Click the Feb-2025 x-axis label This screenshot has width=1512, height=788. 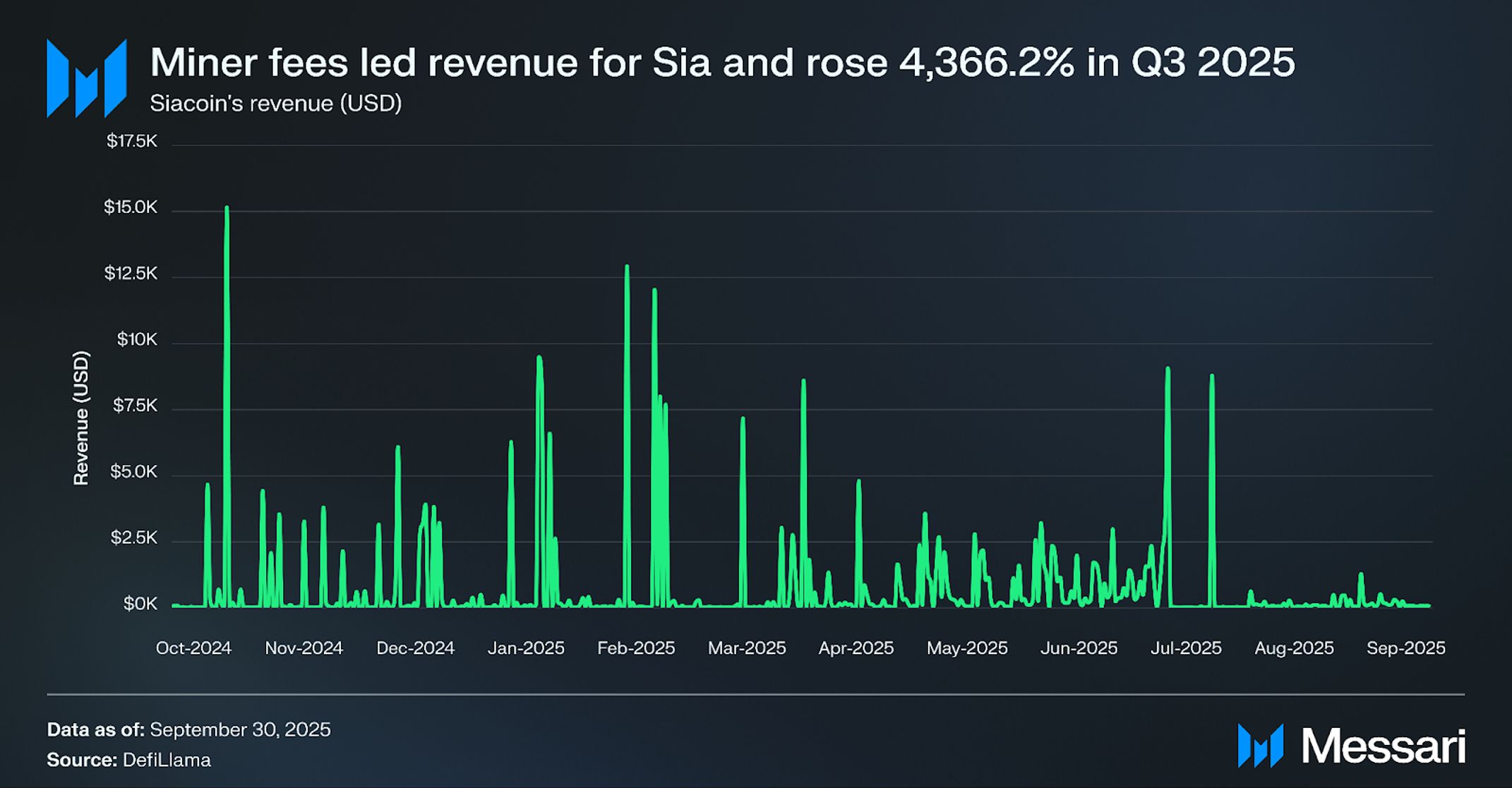[636, 648]
